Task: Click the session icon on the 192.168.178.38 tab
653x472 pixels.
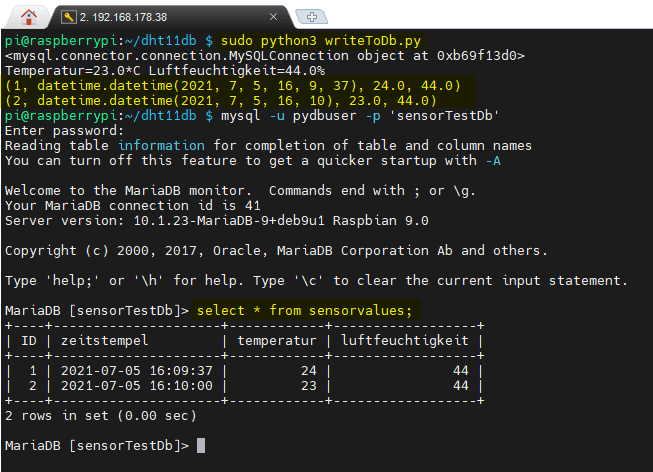Action: pos(68,17)
